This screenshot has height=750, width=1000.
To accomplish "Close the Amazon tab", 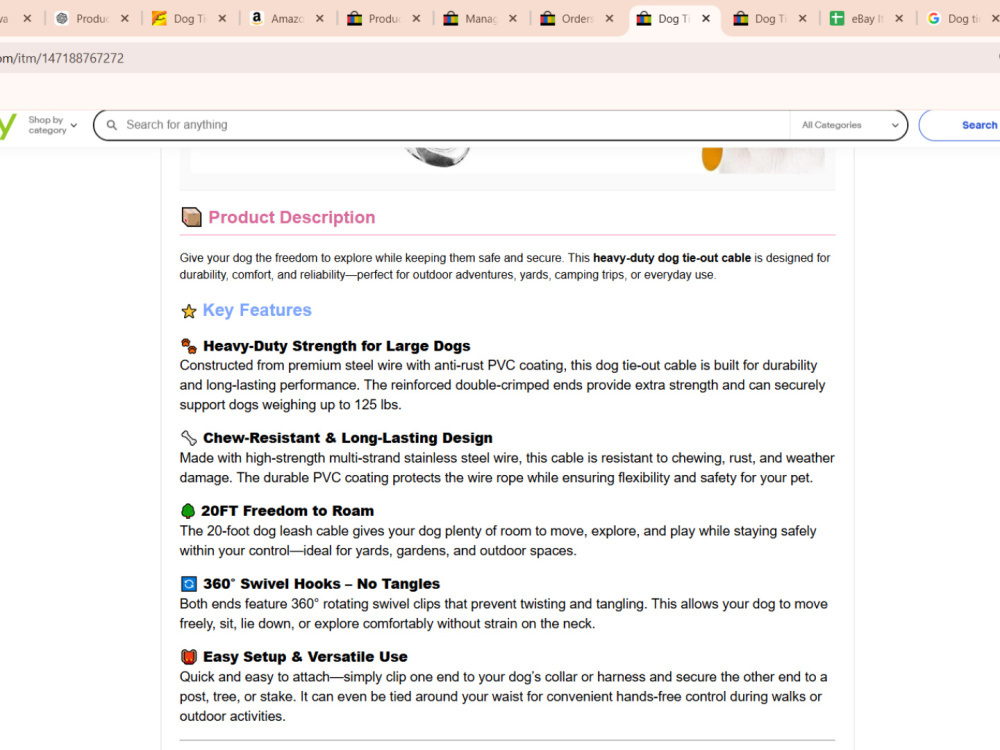I will click(x=320, y=19).
